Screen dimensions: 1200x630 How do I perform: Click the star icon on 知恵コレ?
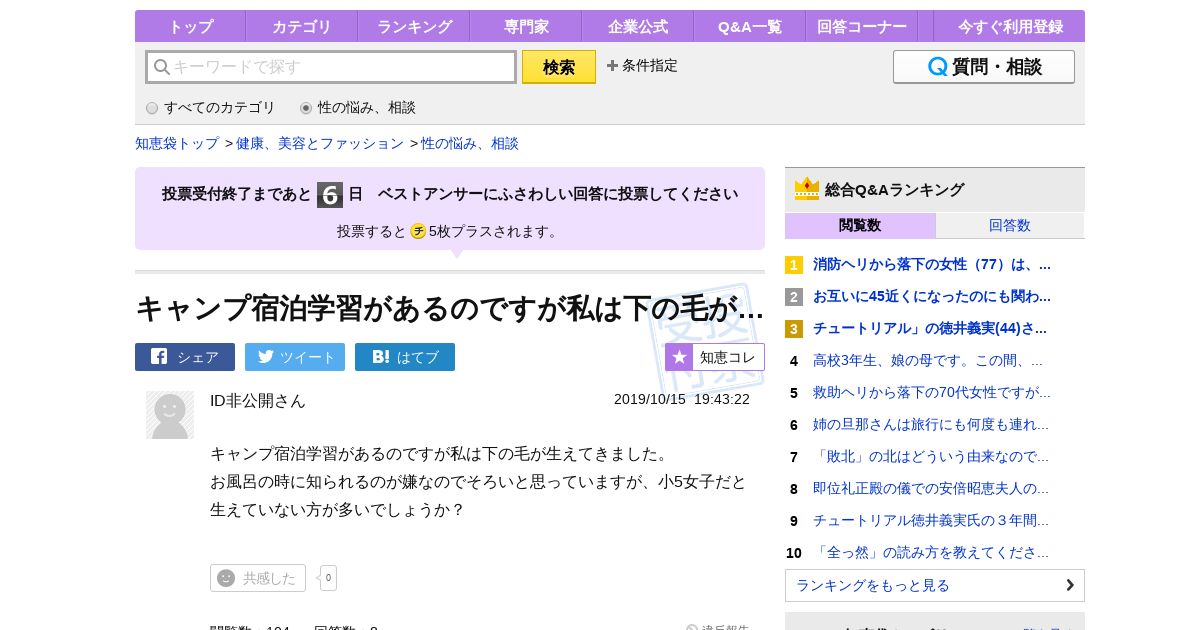[679, 357]
